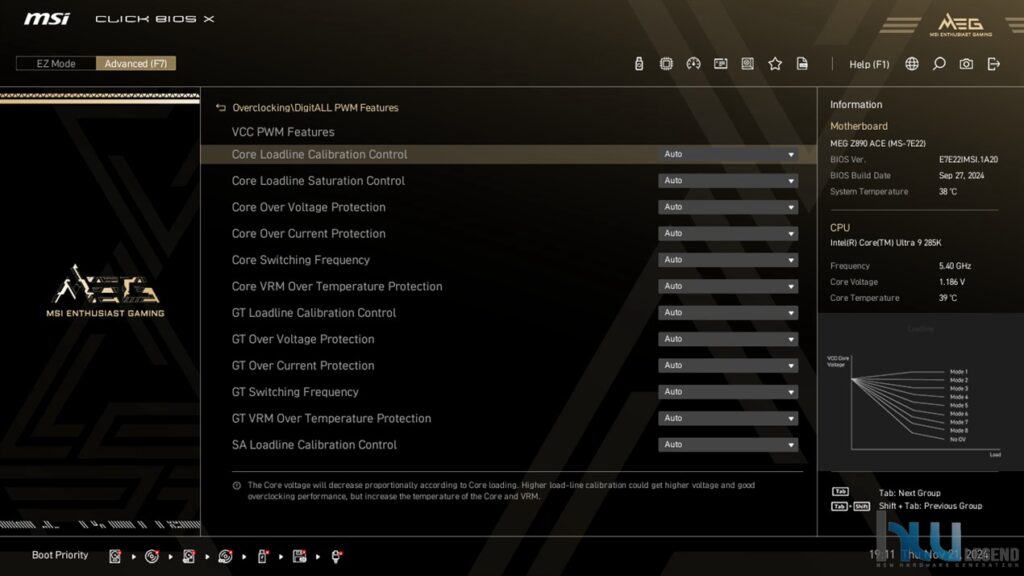The width and height of the screenshot is (1024, 576).
Task: Click BIOS version value E7E22IMSI.1A20
Action: tap(968, 159)
